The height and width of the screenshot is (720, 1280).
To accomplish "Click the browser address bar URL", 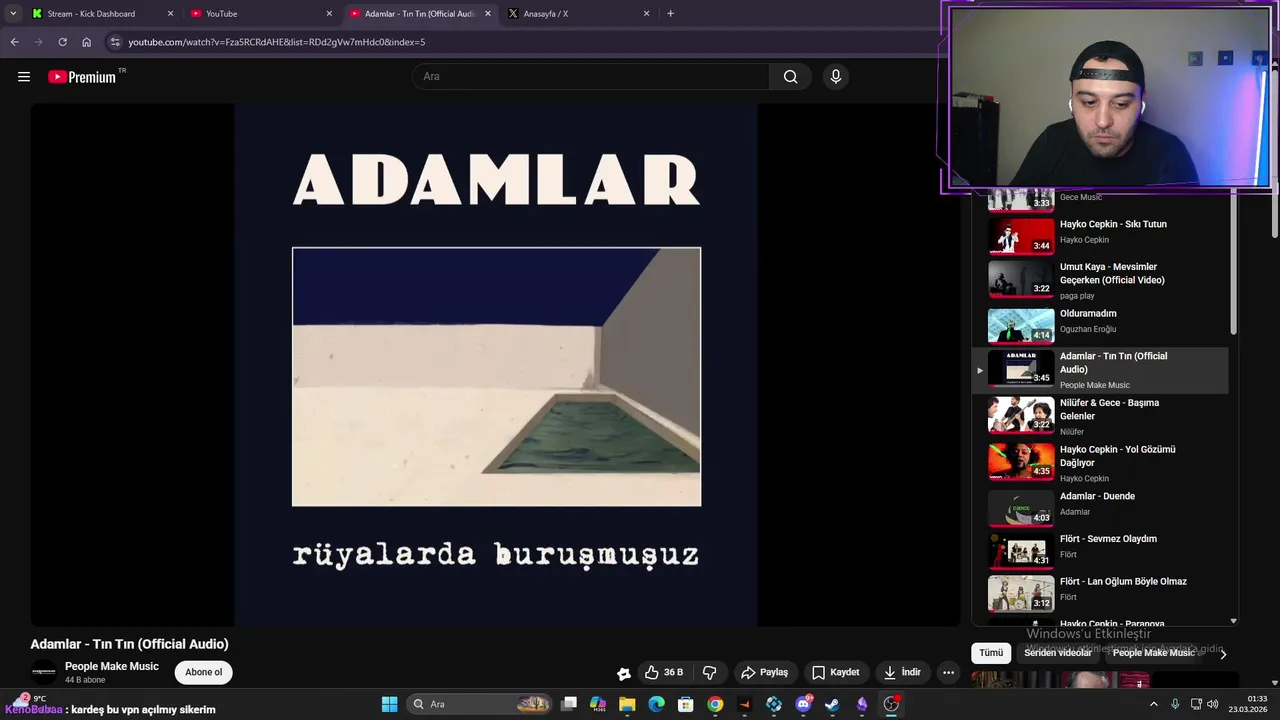I will tap(276, 42).
